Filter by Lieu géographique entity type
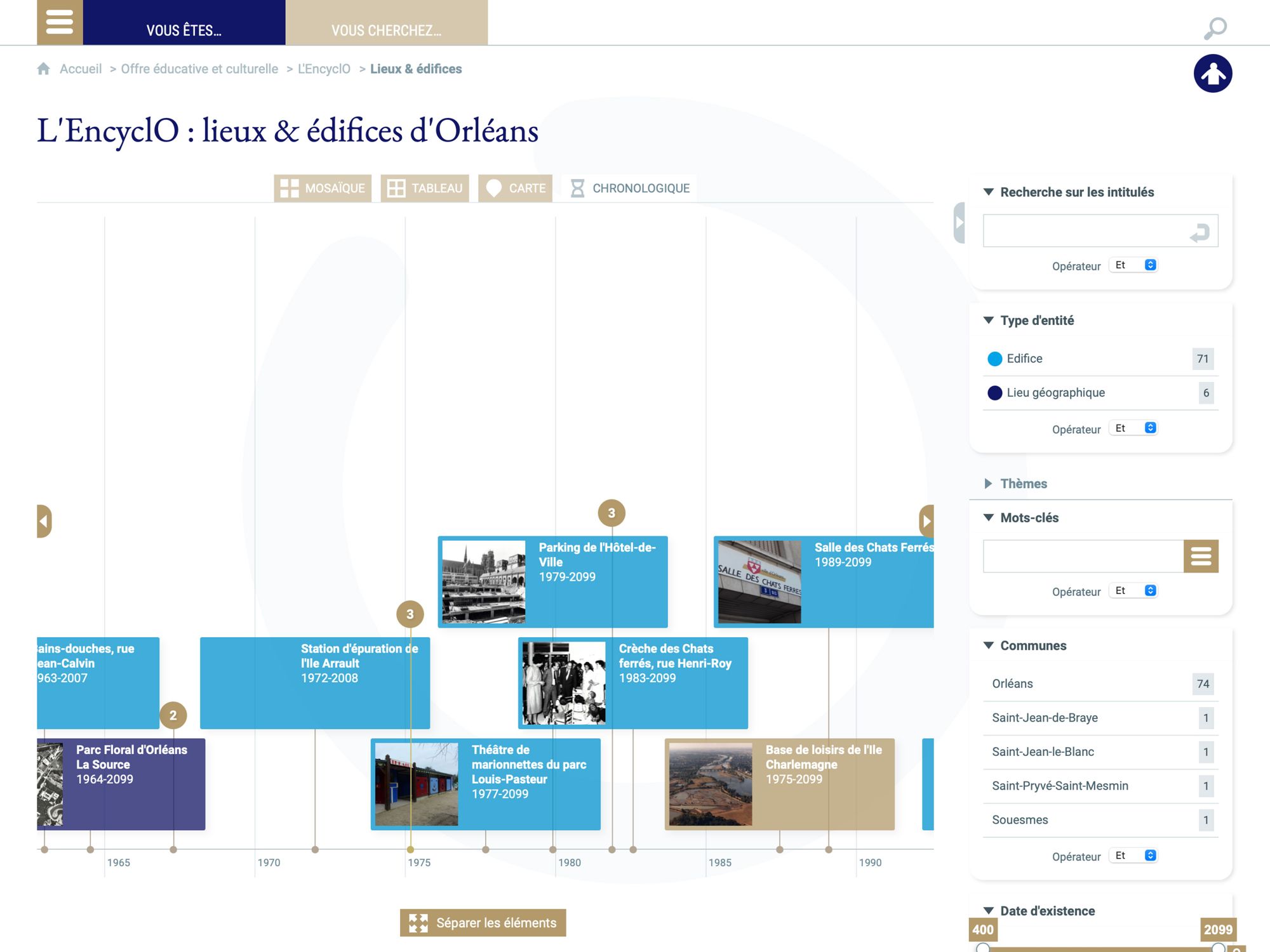The height and width of the screenshot is (952, 1270). click(x=1055, y=393)
